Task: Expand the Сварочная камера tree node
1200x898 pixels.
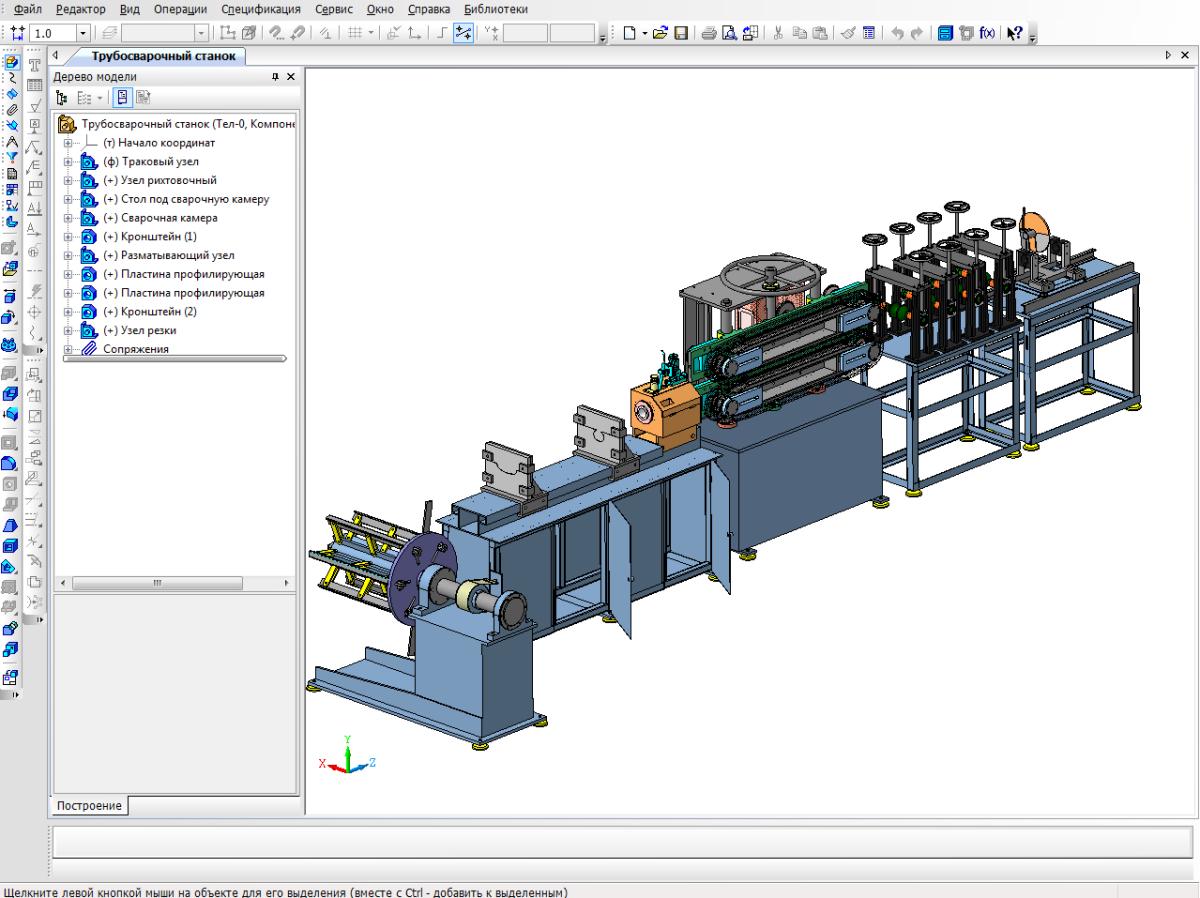Action: [x=68, y=218]
